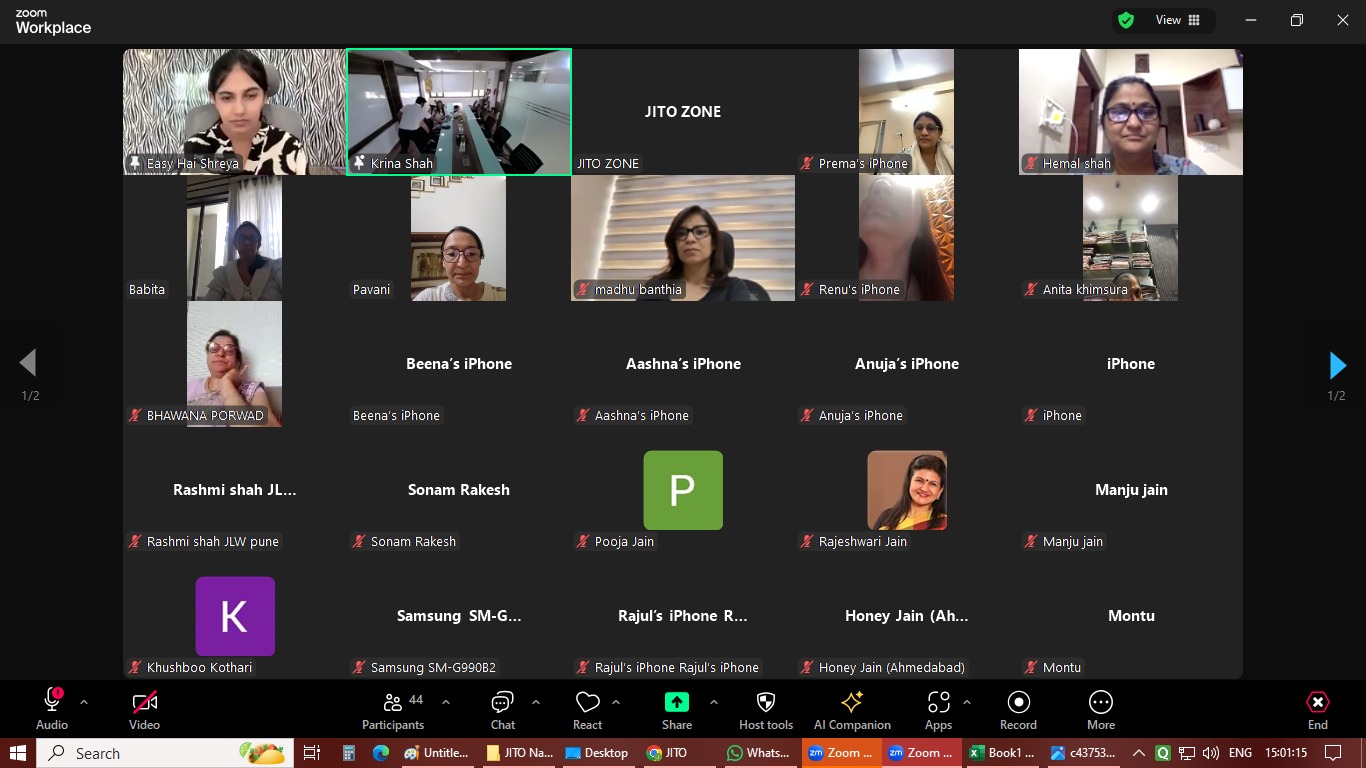Open Share options chevron
Screen dimensions: 1366x768
(713, 702)
